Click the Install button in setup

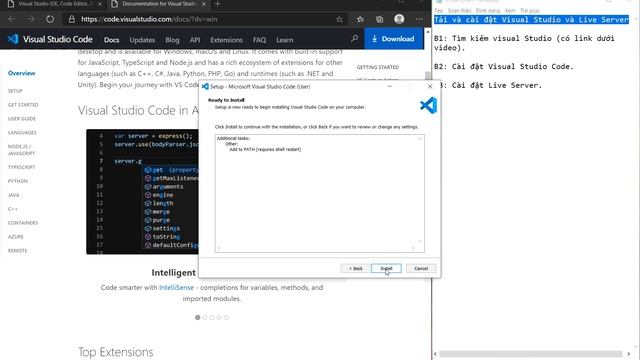coord(386,268)
